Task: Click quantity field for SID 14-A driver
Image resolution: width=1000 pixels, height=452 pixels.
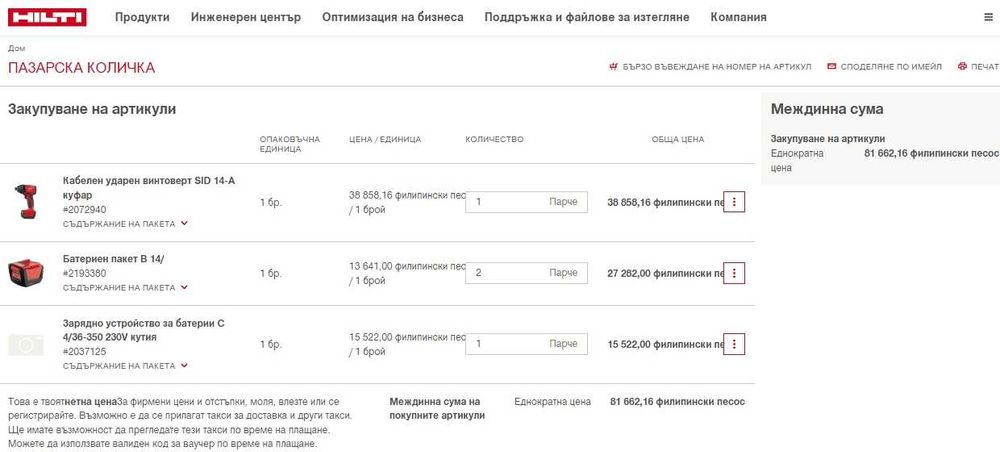Action: click(526, 202)
